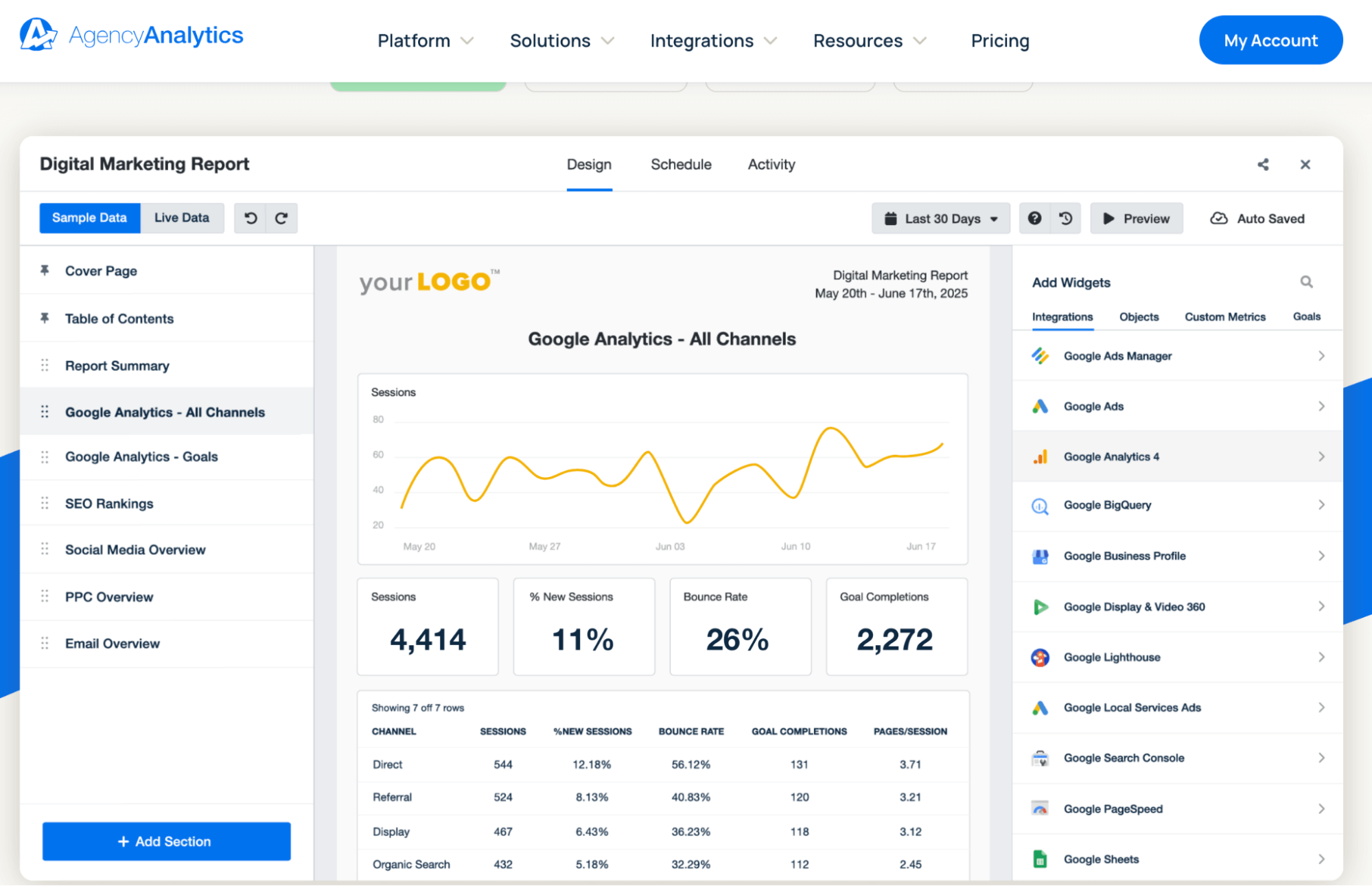Click the Google Analytics 4 bar icon

click(1040, 456)
